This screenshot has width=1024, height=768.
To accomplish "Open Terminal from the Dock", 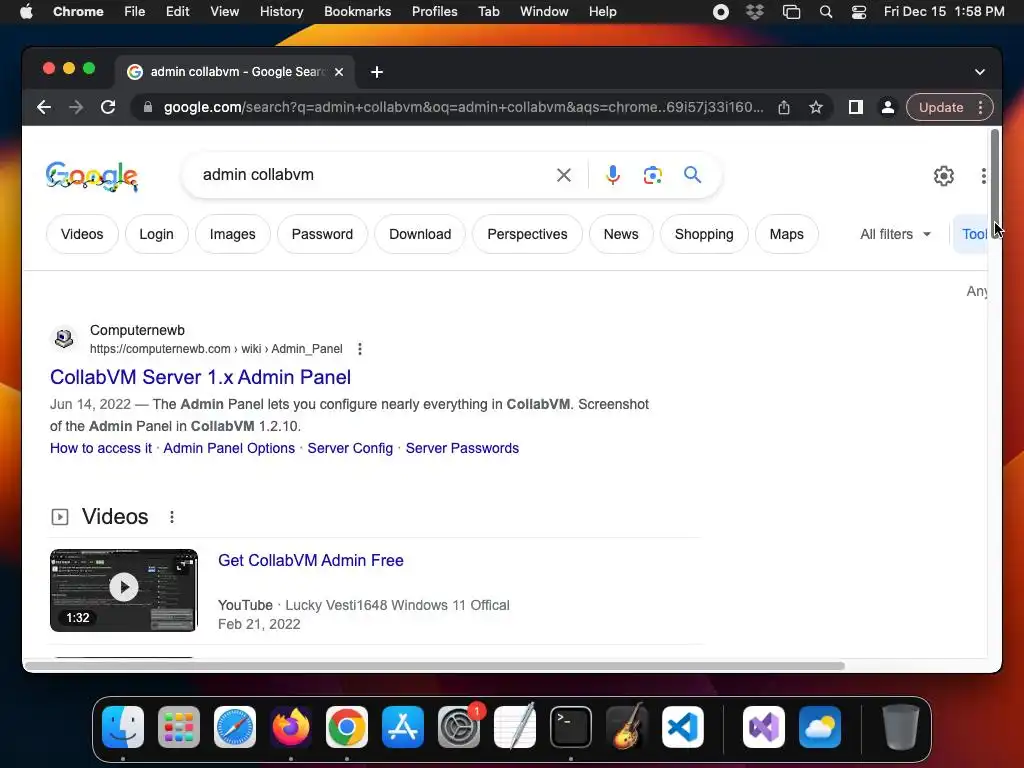I will 571,727.
